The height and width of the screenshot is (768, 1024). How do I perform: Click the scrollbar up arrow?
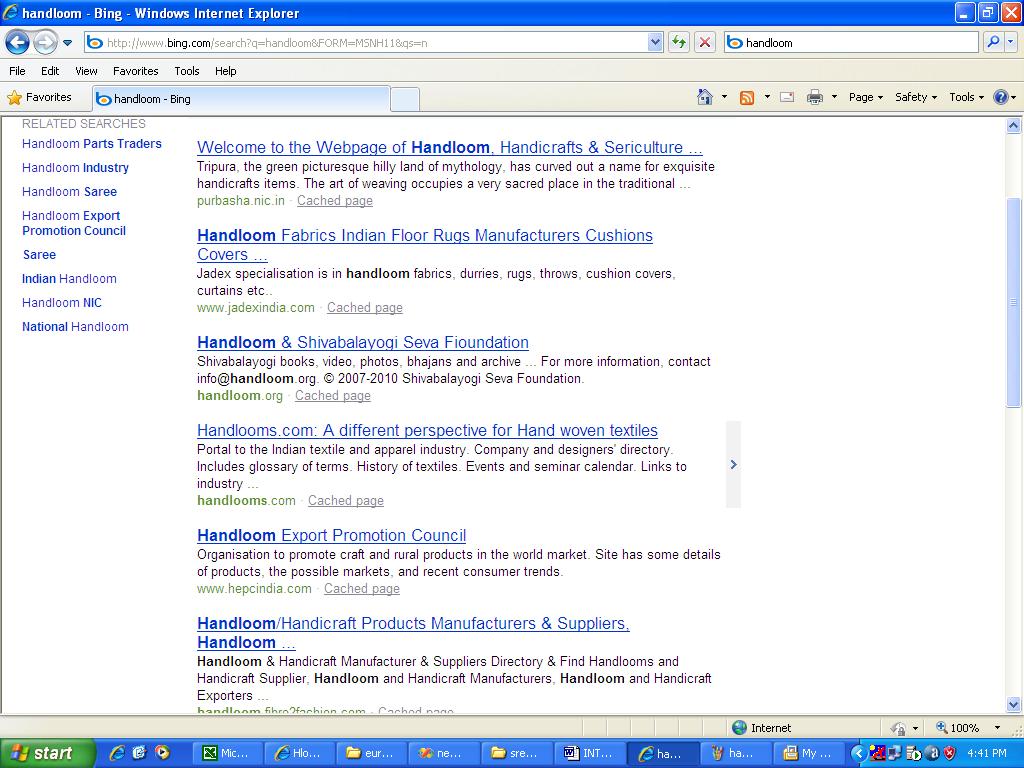click(1014, 125)
